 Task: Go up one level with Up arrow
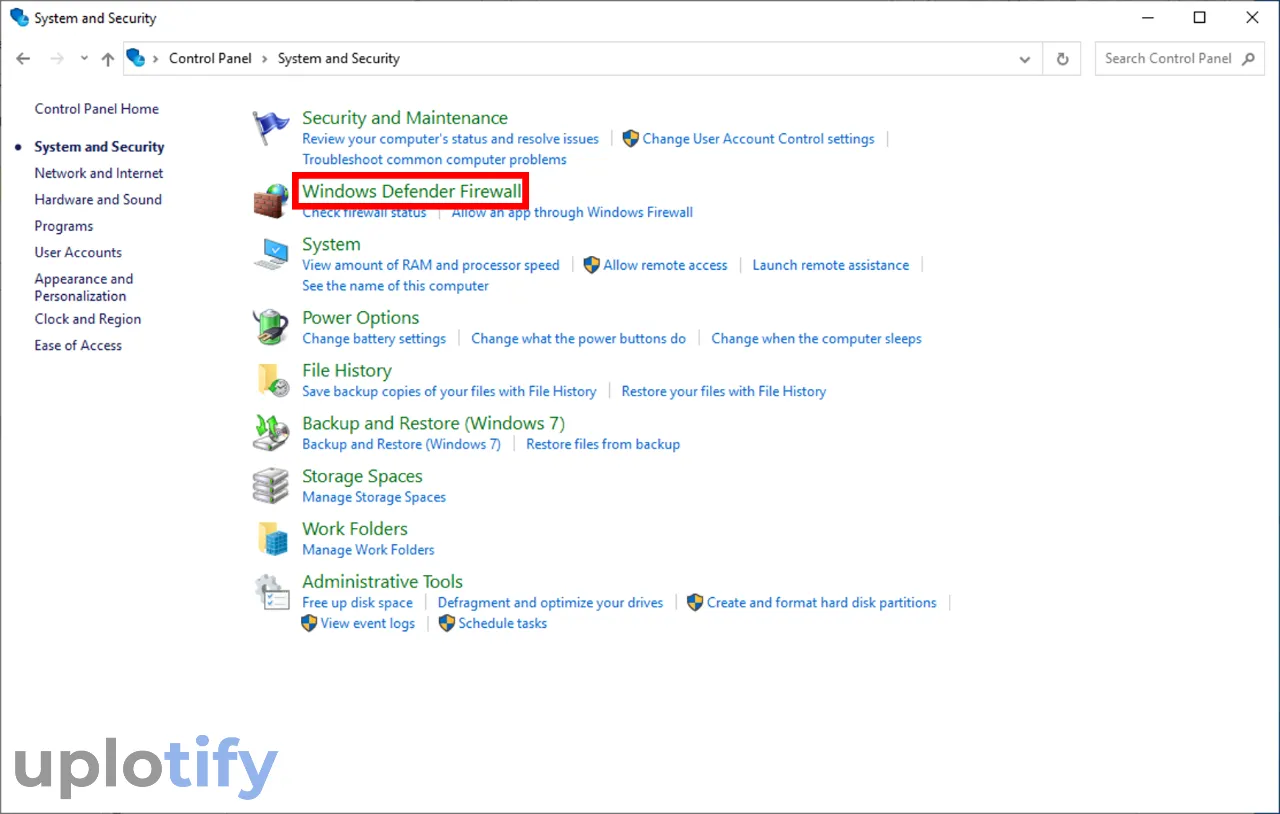click(x=108, y=59)
